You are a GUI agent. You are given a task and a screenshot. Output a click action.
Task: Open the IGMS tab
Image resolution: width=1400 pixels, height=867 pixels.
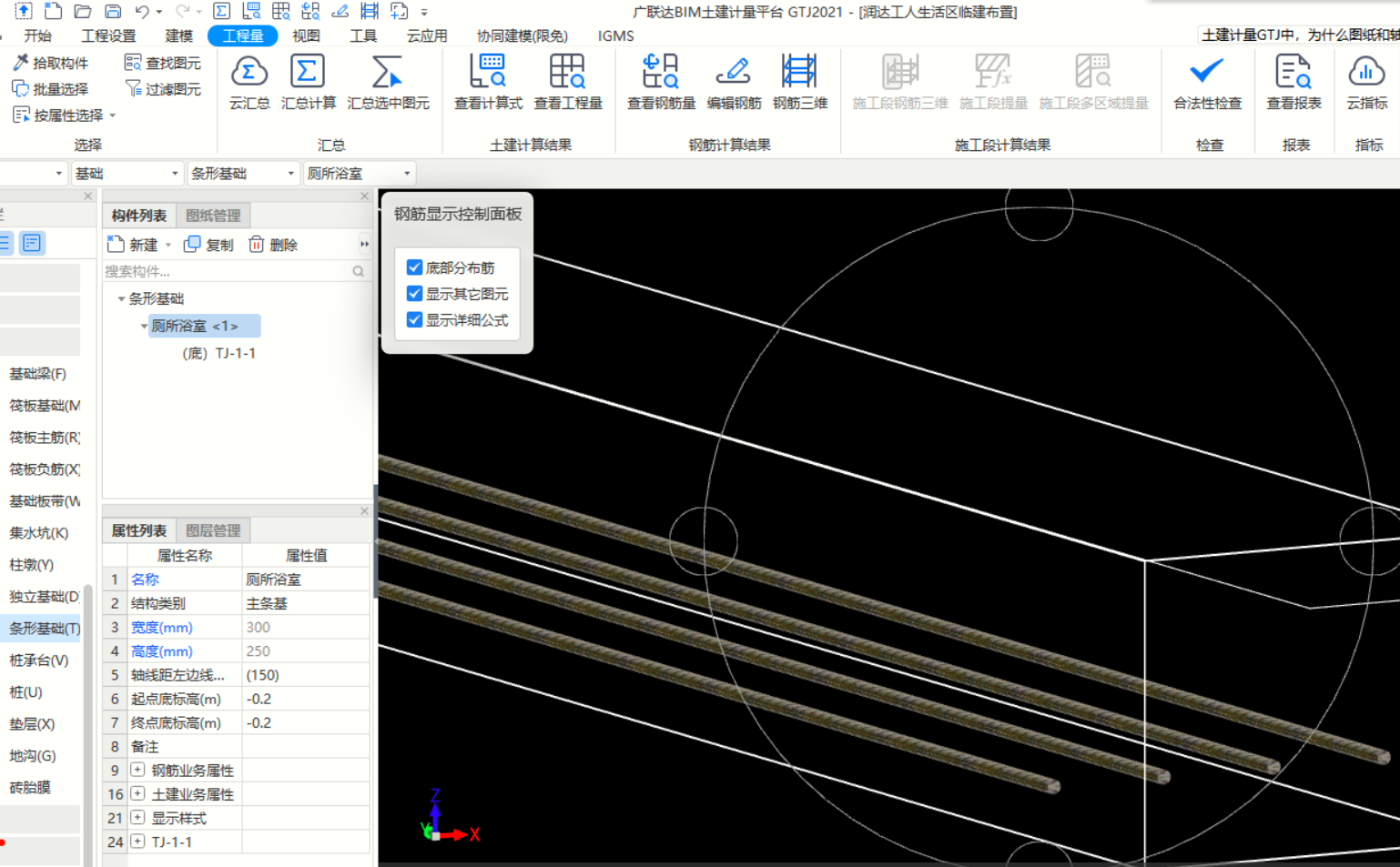[x=615, y=35]
